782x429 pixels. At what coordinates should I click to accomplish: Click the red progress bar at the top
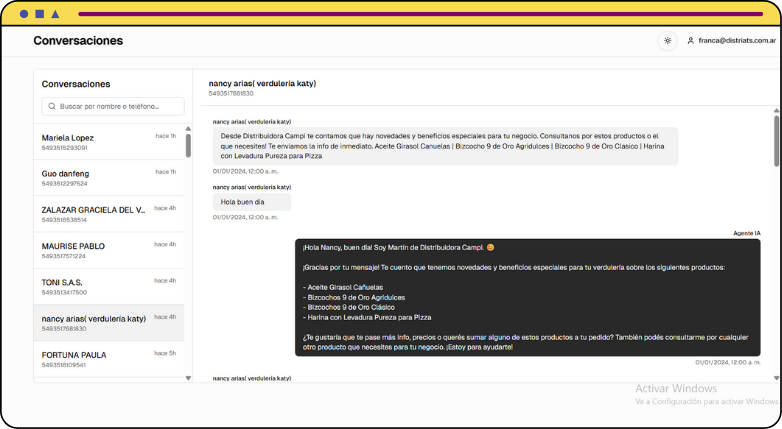coord(420,14)
